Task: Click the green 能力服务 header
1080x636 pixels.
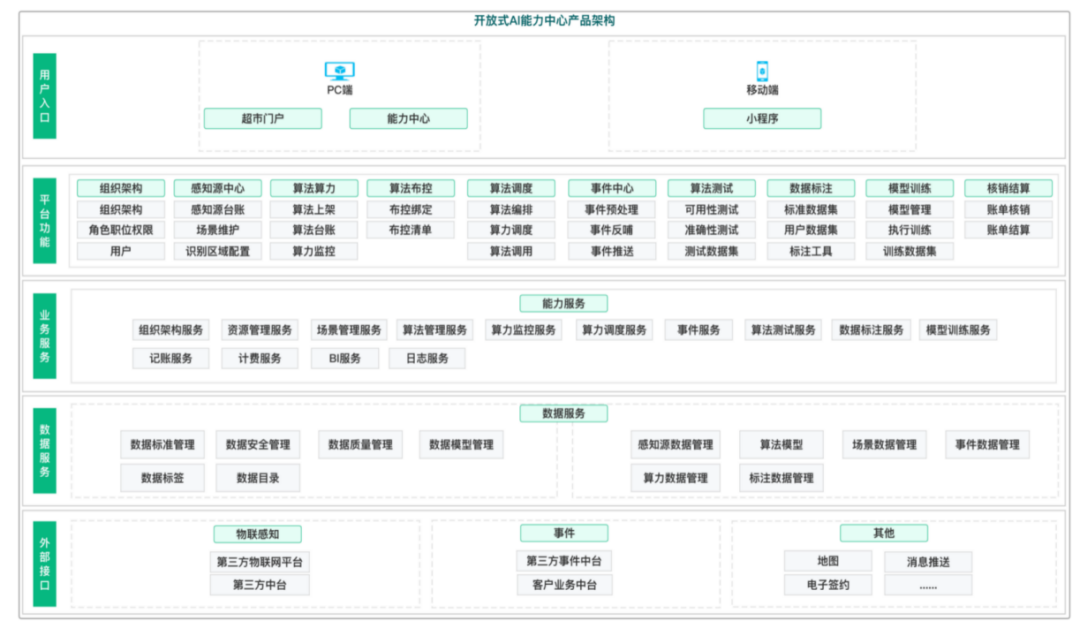Action: pos(563,303)
